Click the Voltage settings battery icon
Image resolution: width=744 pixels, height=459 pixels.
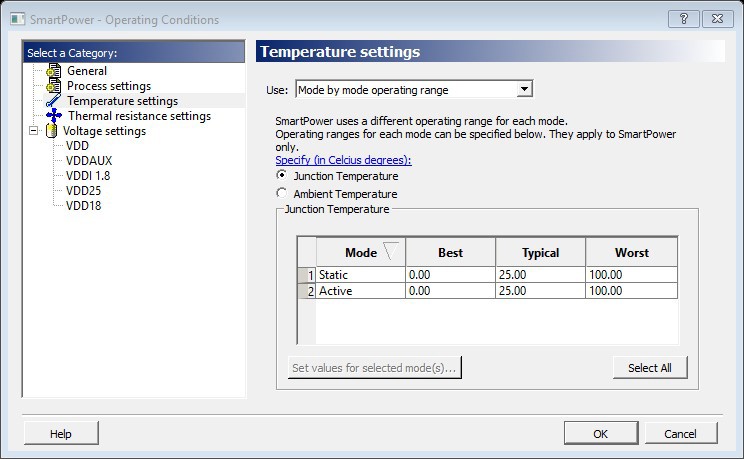(51, 131)
